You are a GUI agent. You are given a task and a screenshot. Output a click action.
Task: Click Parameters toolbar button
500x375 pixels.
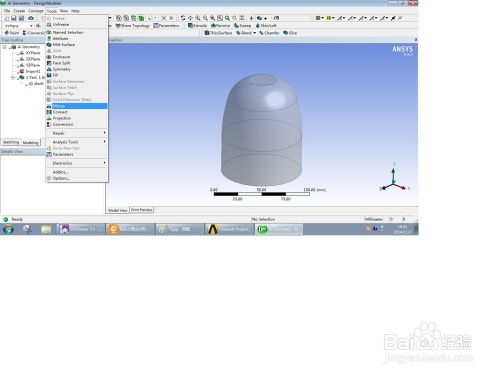tap(166, 25)
